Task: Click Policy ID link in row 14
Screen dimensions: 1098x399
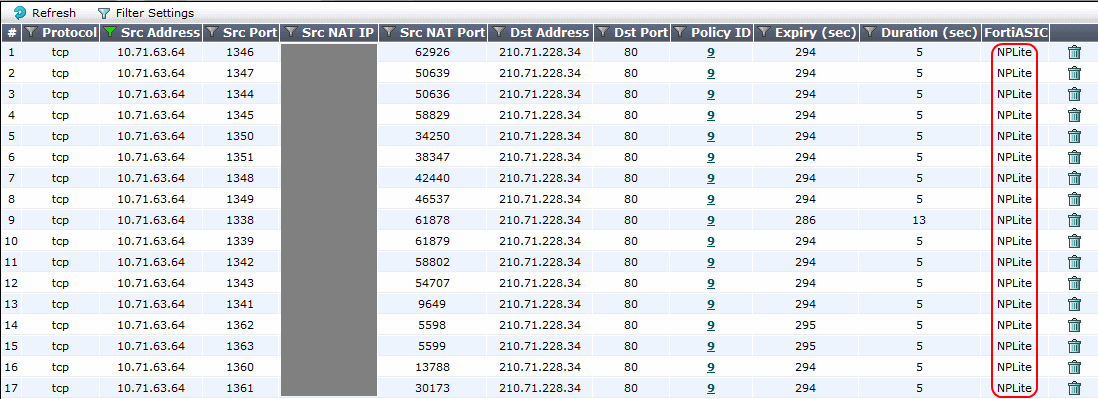Action: pyautogui.click(x=711, y=325)
